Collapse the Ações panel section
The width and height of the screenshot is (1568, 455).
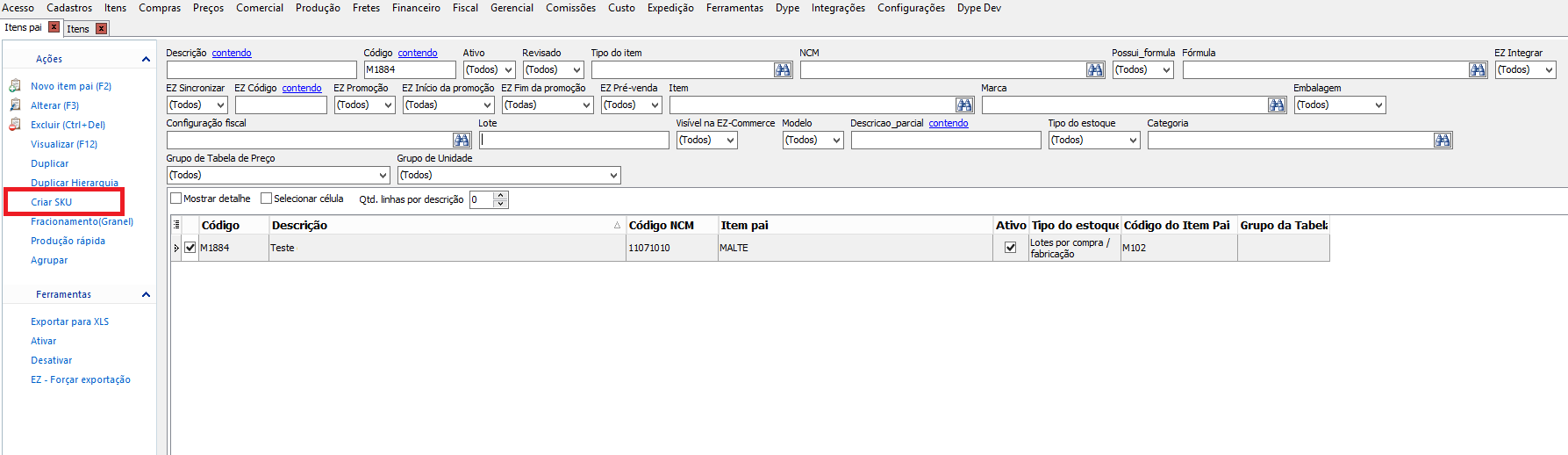146,59
